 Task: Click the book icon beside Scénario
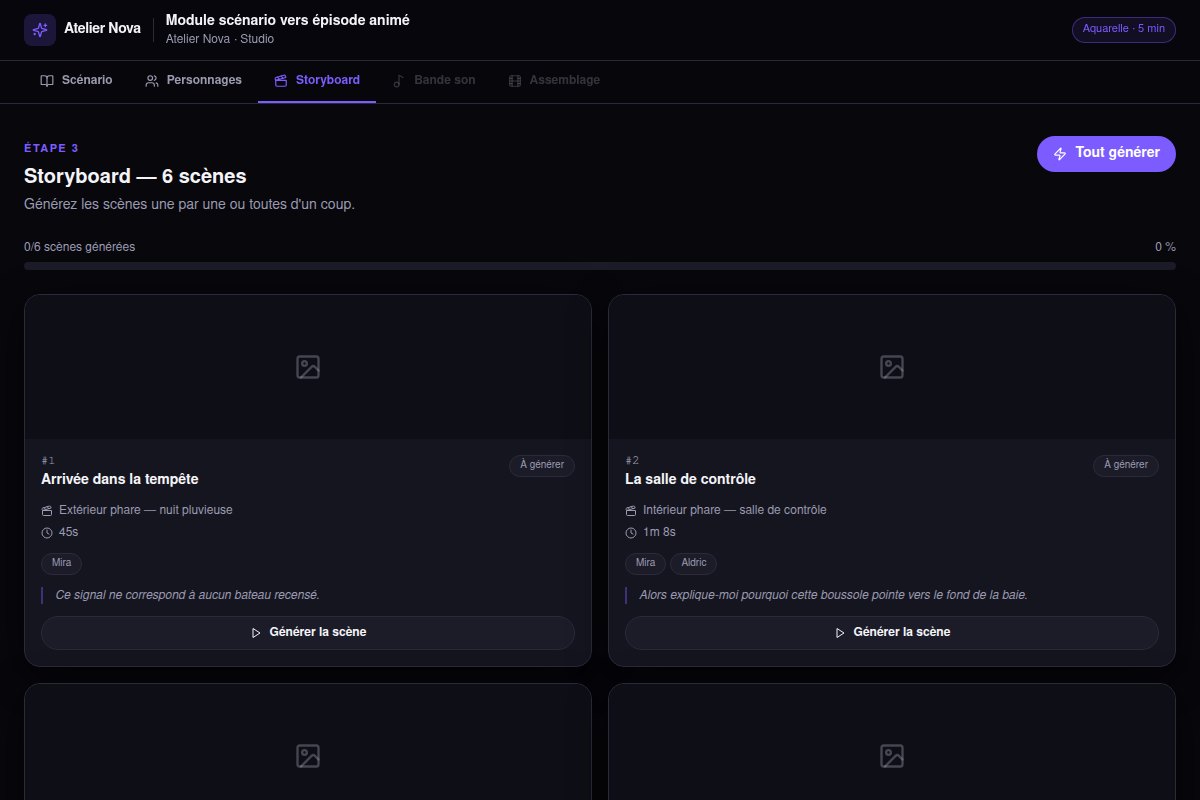click(47, 80)
